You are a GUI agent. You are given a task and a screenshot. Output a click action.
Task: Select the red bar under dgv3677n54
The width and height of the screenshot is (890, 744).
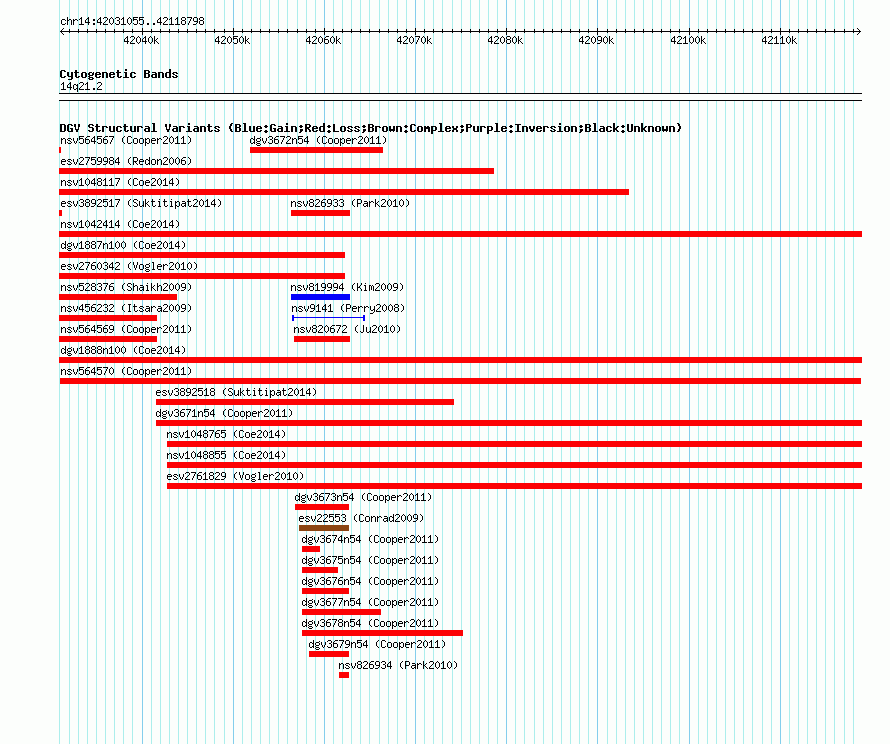coord(341,612)
